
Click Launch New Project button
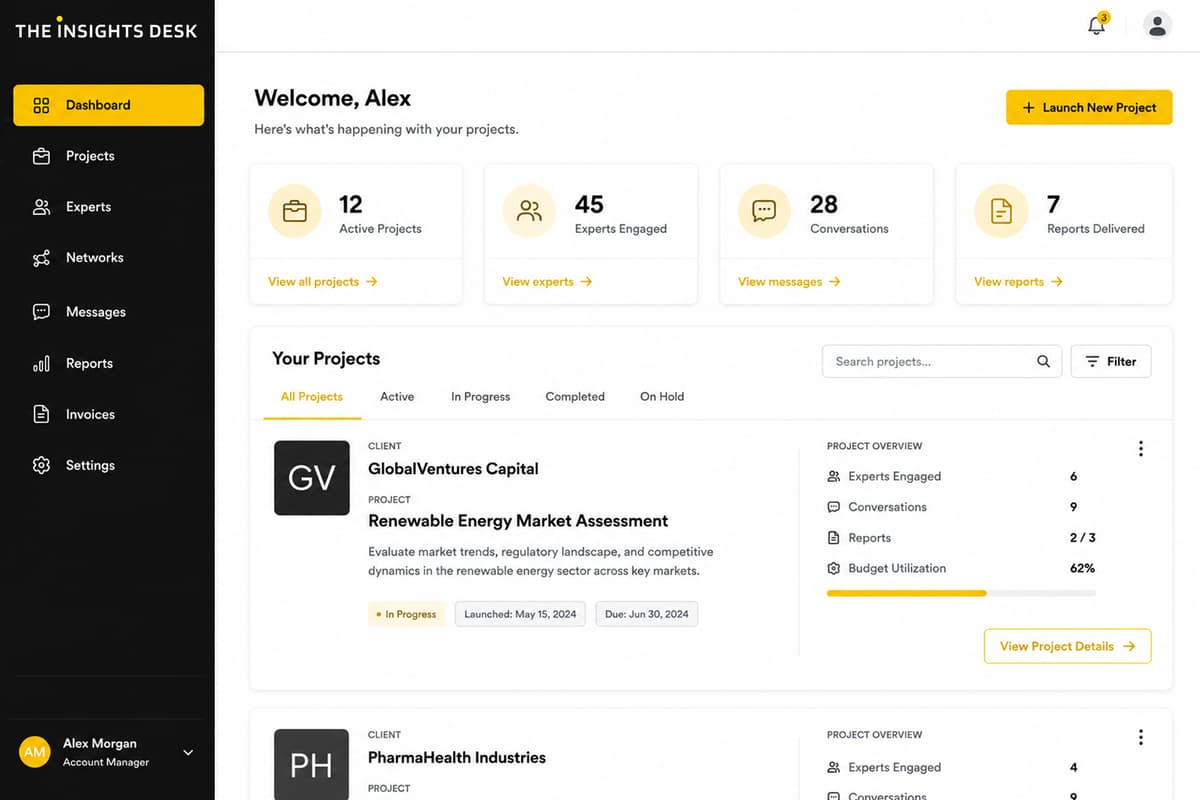[x=1089, y=107]
